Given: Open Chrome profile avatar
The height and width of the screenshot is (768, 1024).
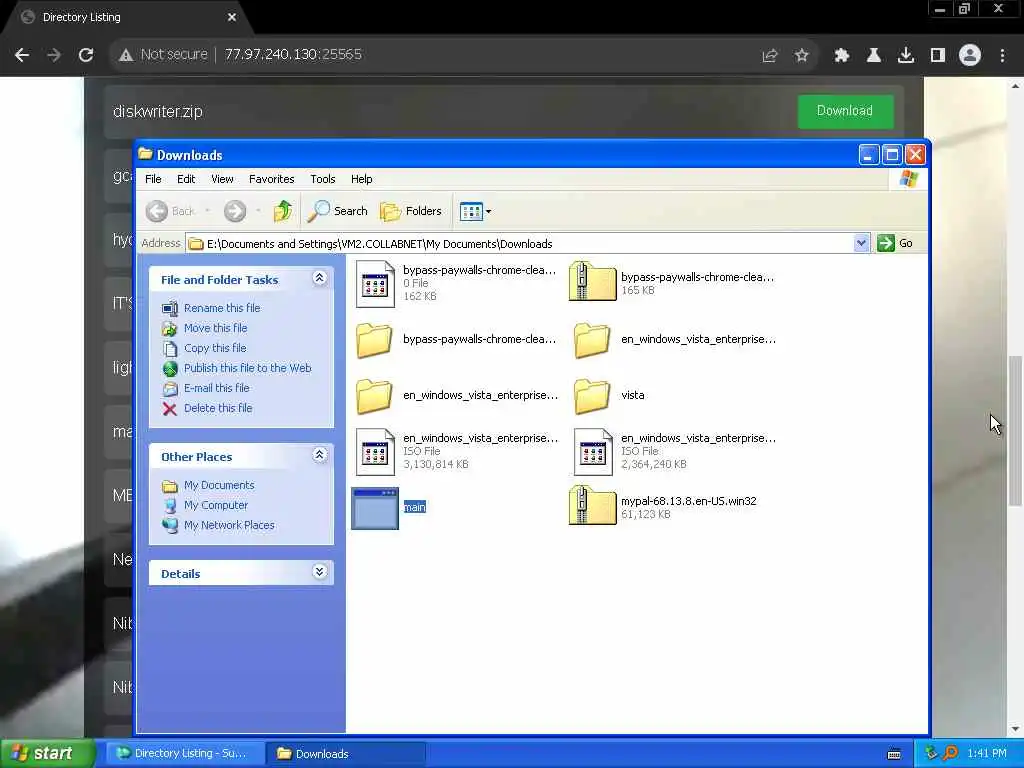Looking at the screenshot, I should [970, 56].
